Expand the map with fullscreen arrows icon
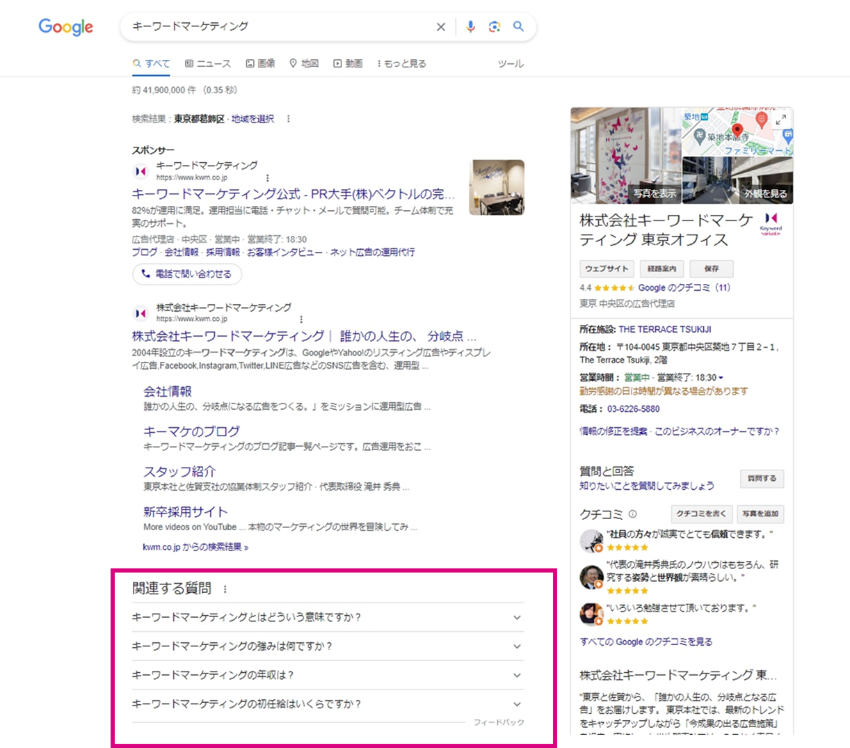Screen dimensions: 850x748 click(x=781, y=120)
